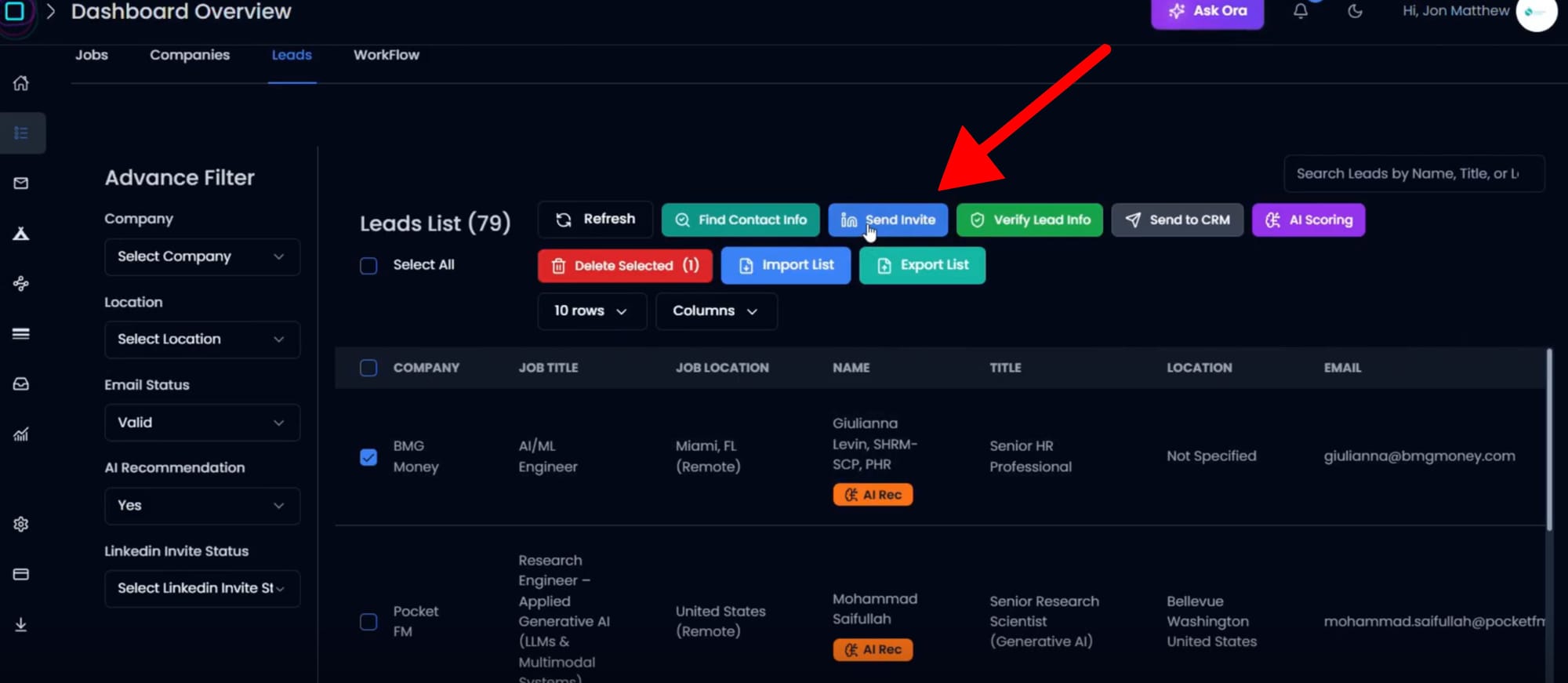The width and height of the screenshot is (1568, 683).
Task: Switch to the Companies tab
Action: click(190, 55)
